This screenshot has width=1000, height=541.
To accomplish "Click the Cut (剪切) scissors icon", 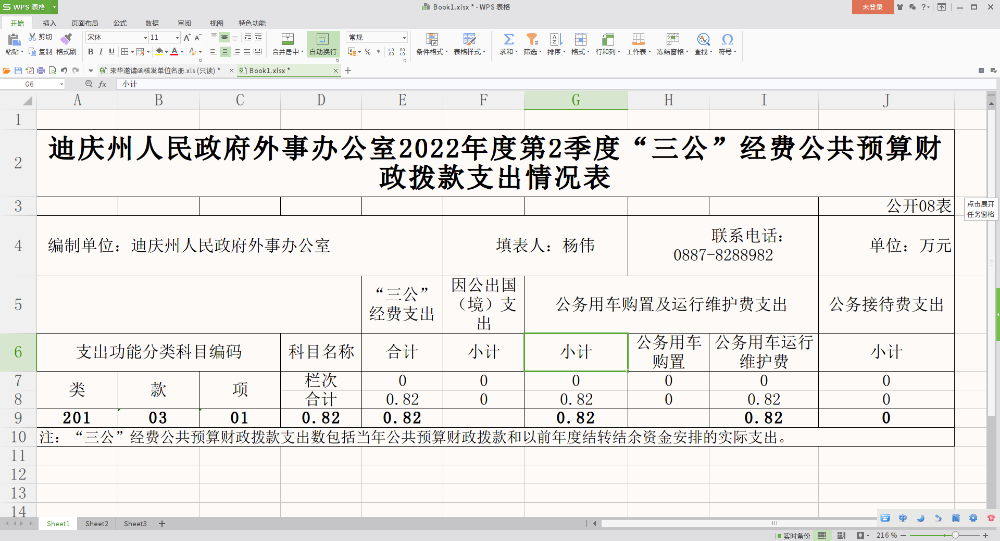I will click(x=33, y=37).
